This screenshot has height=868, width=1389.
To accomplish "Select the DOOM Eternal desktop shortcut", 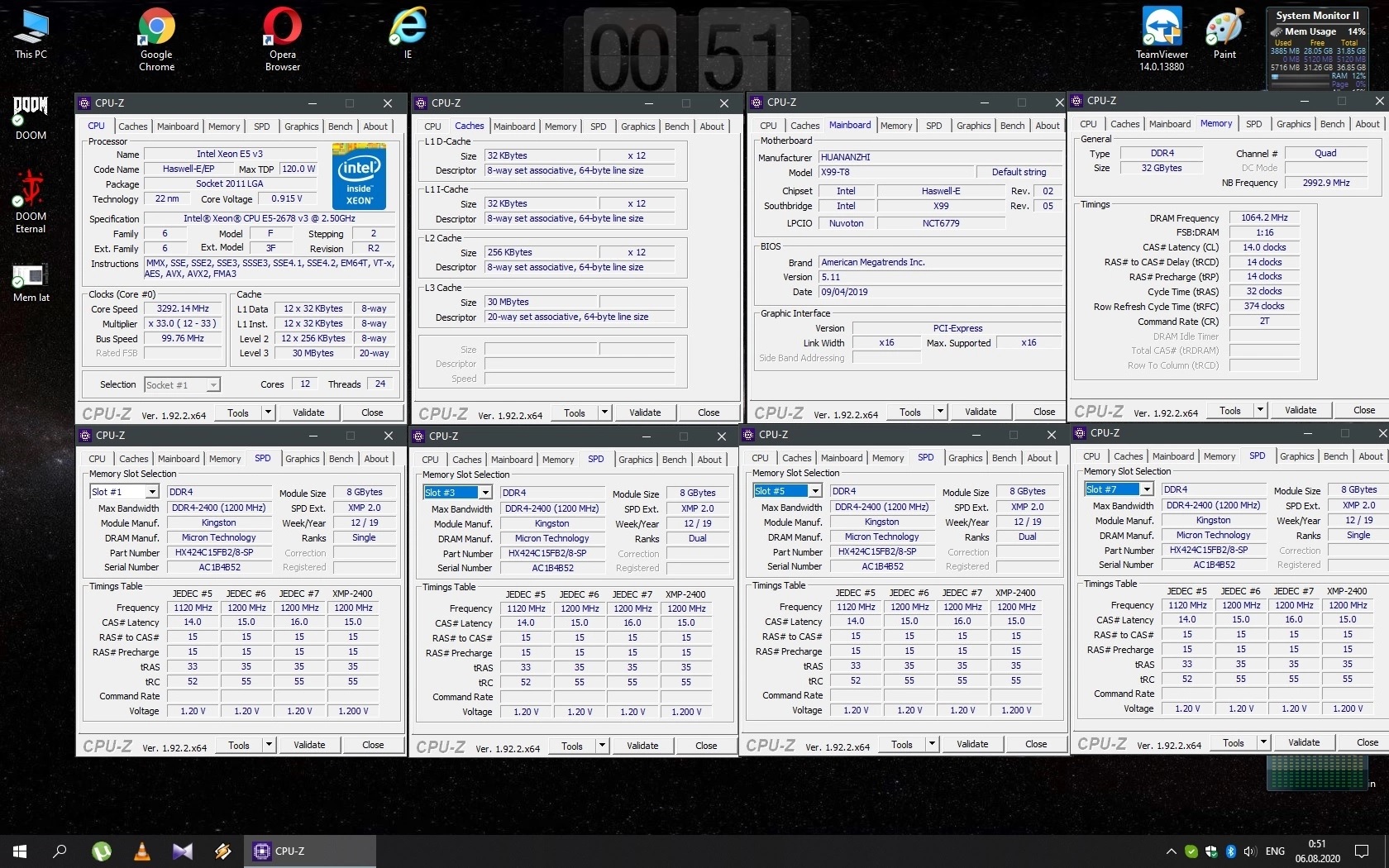I will (31, 203).
